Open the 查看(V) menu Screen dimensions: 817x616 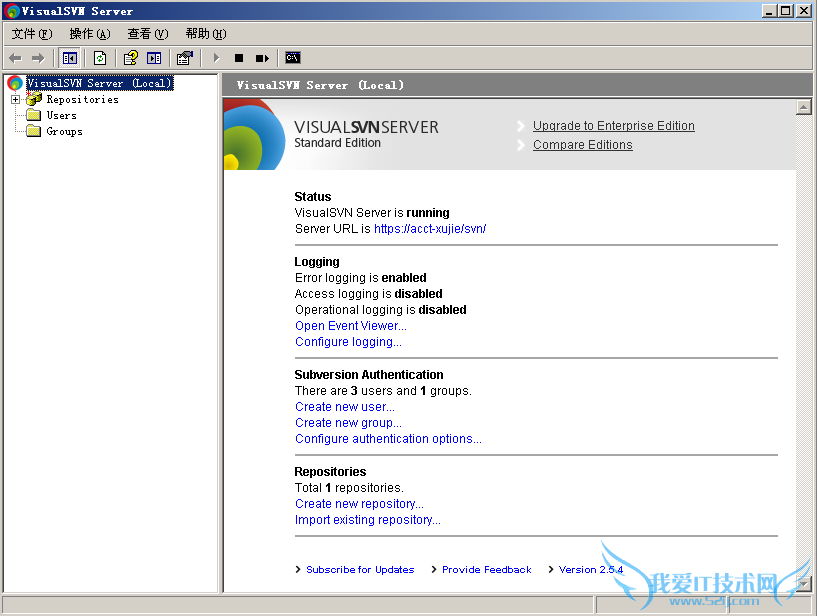pyautogui.click(x=148, y=34)
